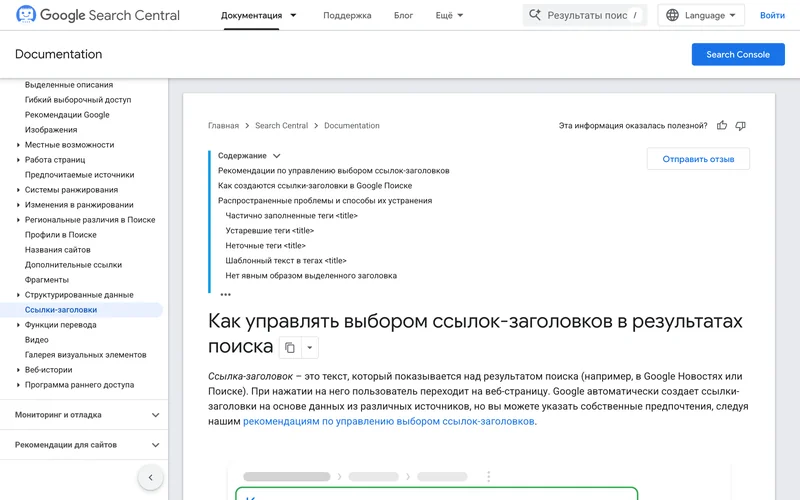Show more contents via the ellipsis
Screen dimensions: 800x500
[x=226, y=294]
